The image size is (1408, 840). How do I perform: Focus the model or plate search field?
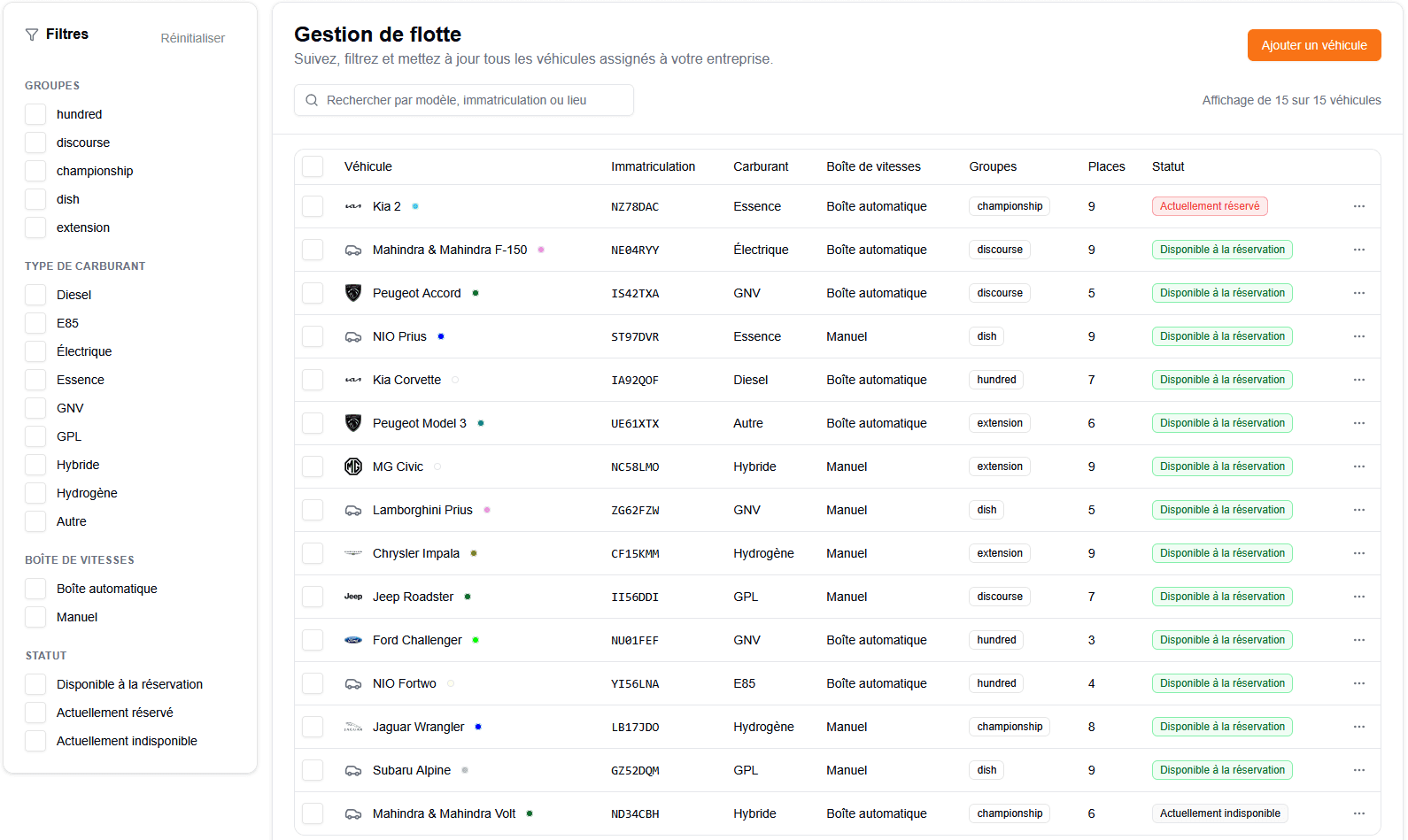pyautogui.click(x=464, y=100)
